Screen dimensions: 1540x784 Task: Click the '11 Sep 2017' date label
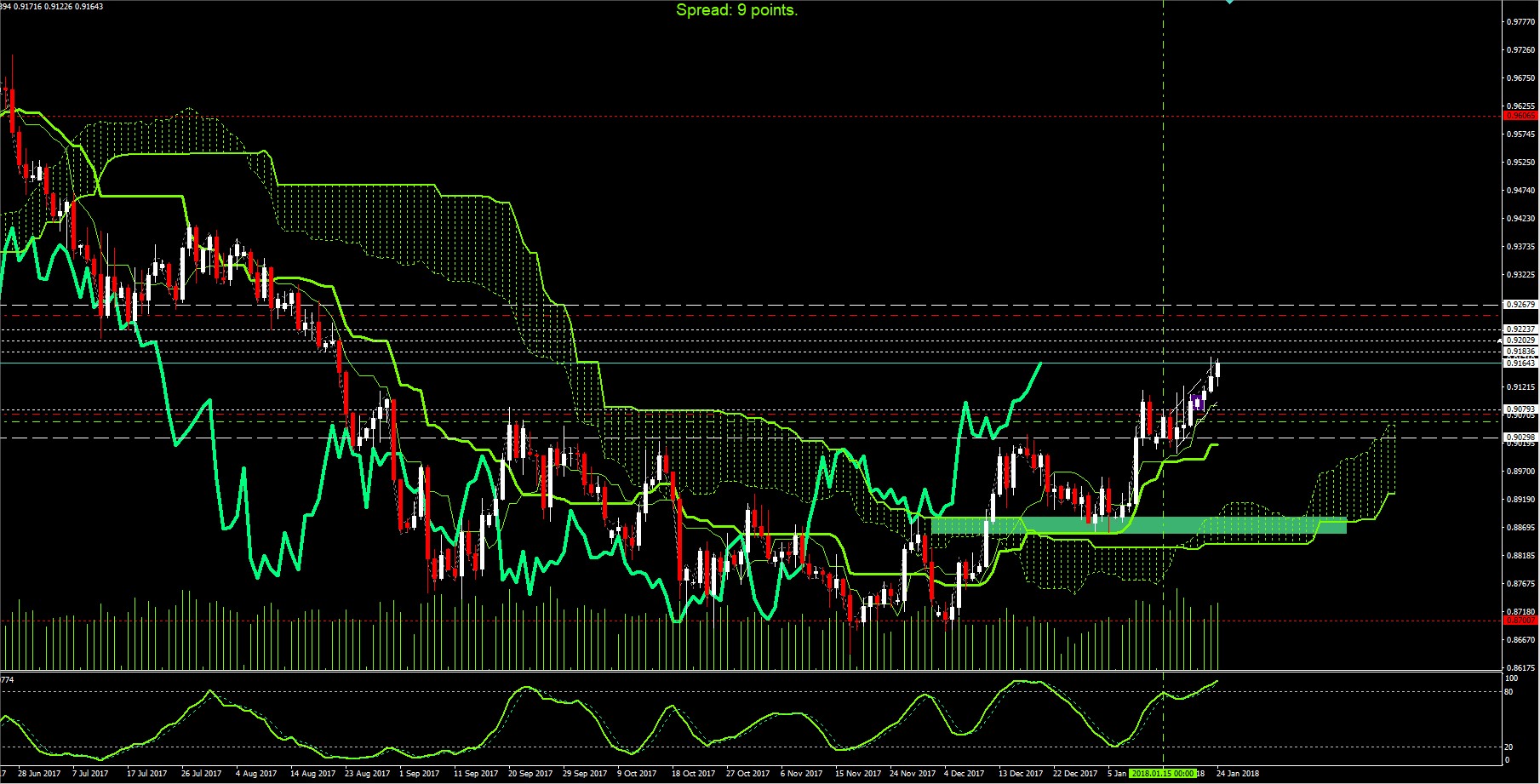coord(476,774)
